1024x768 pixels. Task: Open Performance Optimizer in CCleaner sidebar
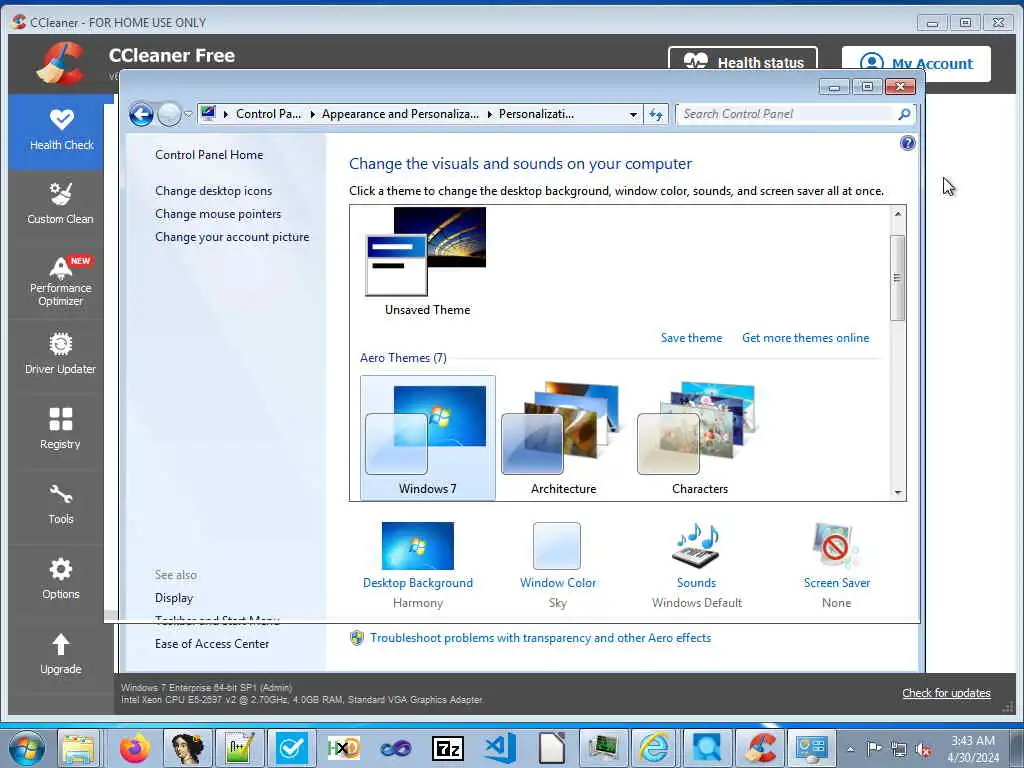pos(60,281)
